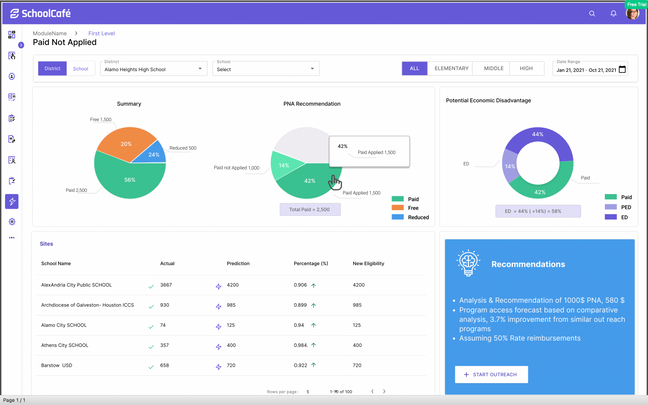The width and height of the screenshot is (648, 405).
Task: Select the highlighted lightning bolt sidebar icon
Action: (12, 201)
